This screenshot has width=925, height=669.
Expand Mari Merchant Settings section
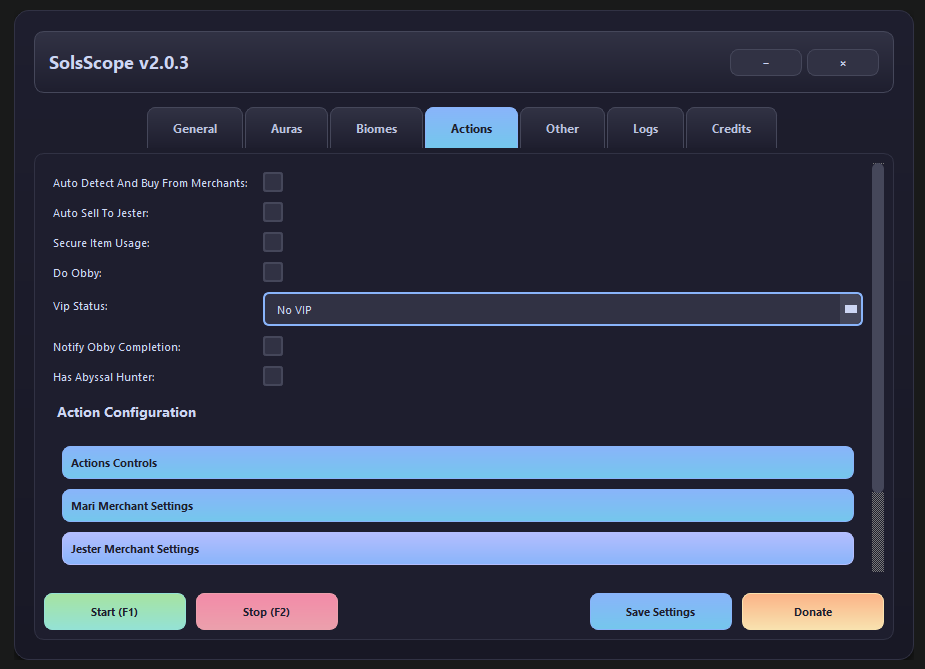(x=457, y=506)
